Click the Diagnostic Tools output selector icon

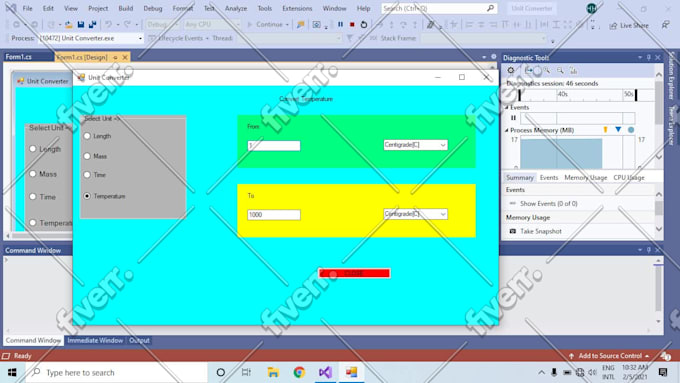(529, 70)
